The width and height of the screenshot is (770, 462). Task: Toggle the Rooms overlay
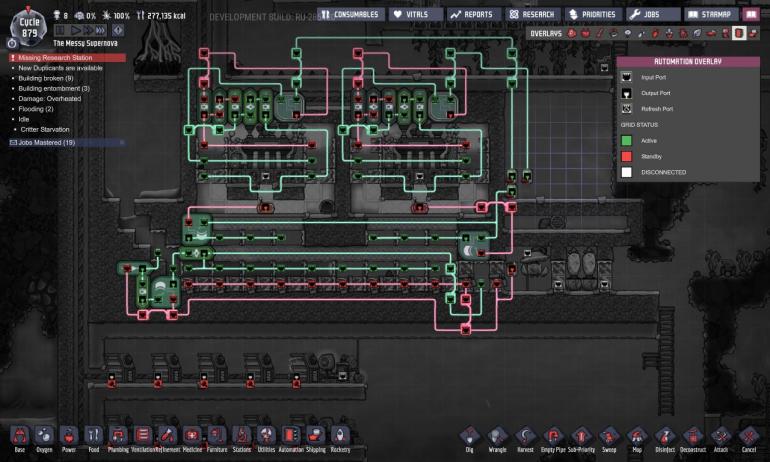[712, 33]
